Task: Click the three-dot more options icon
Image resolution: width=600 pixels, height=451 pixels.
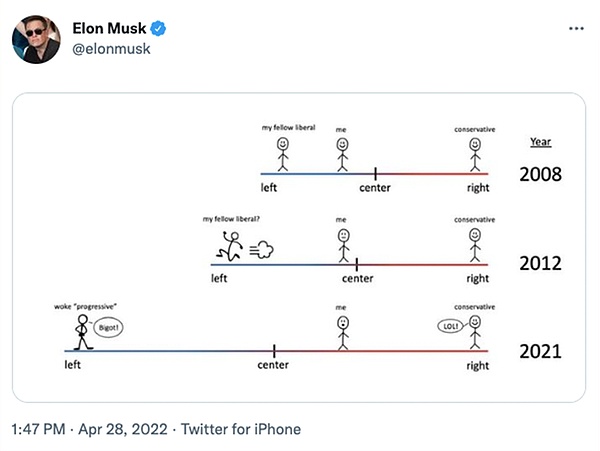Action: click(x=574, y=27)
